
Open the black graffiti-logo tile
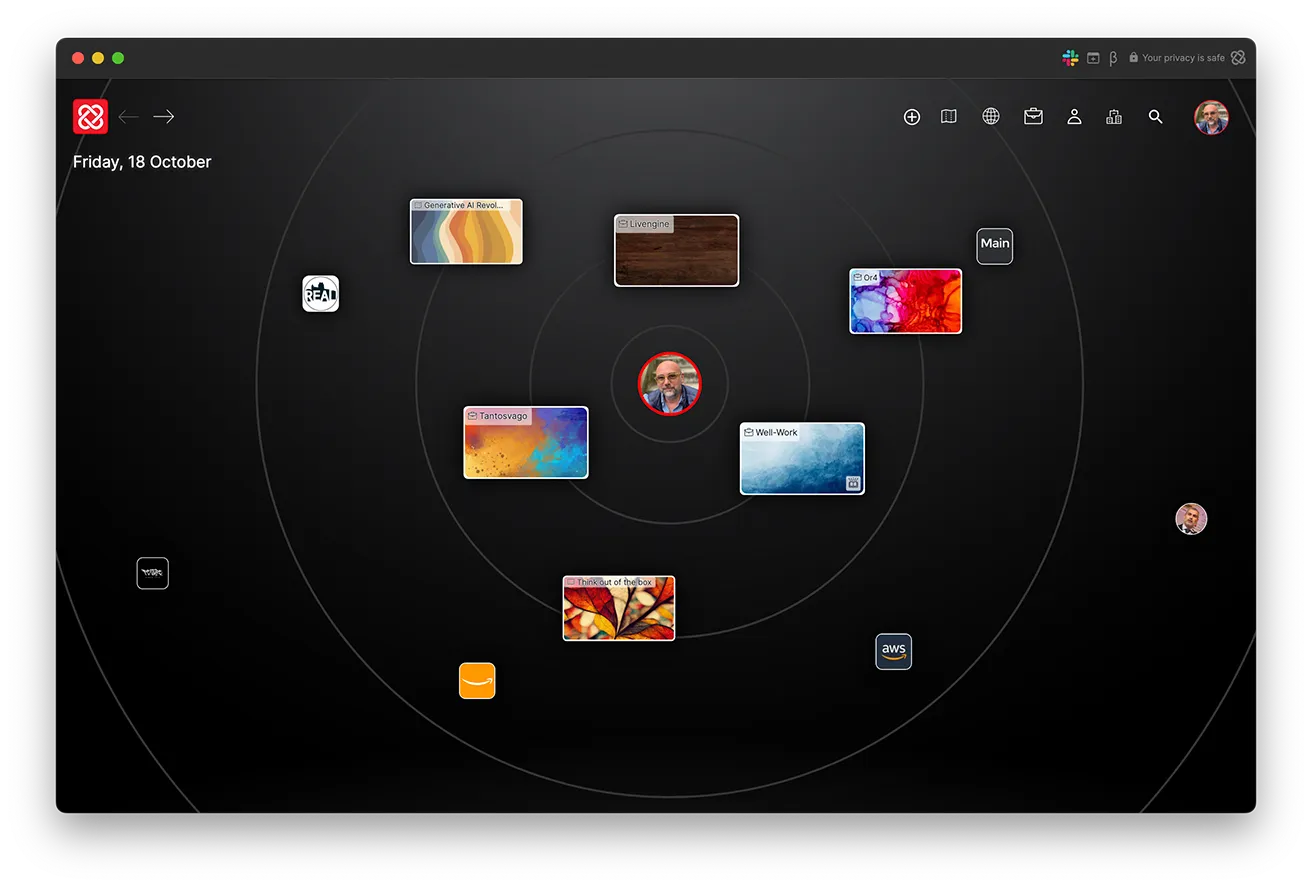tap(153, 573)
